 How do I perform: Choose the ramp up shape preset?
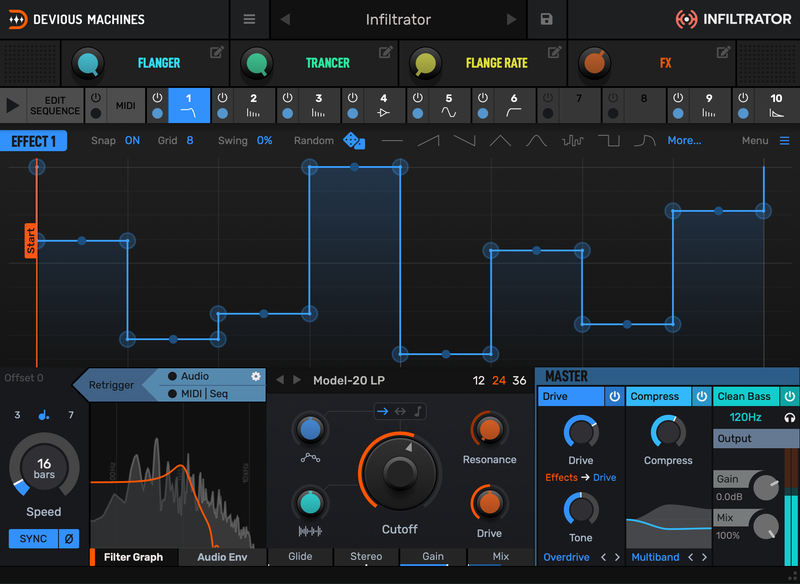click(x=428, y=141)
